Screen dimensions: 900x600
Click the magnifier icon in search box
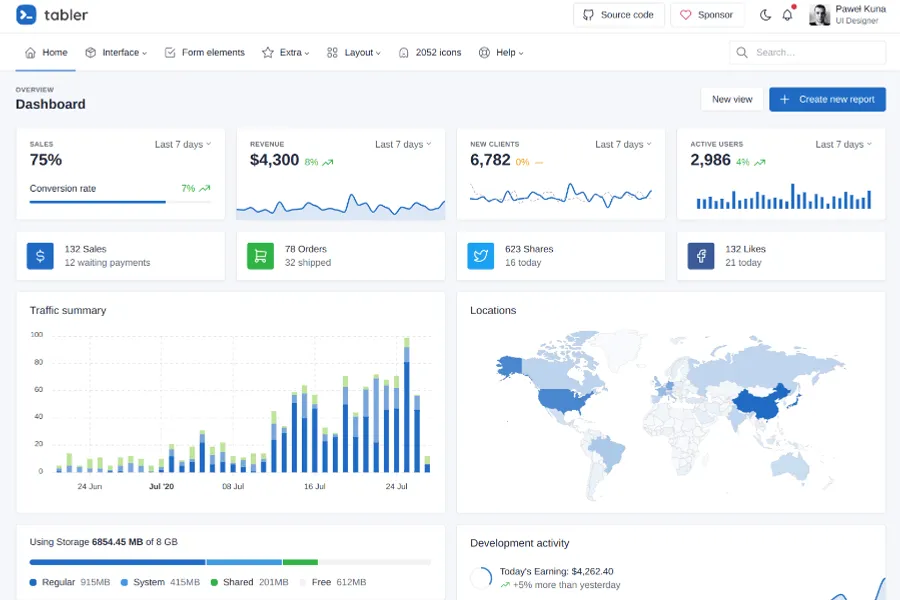742,53
